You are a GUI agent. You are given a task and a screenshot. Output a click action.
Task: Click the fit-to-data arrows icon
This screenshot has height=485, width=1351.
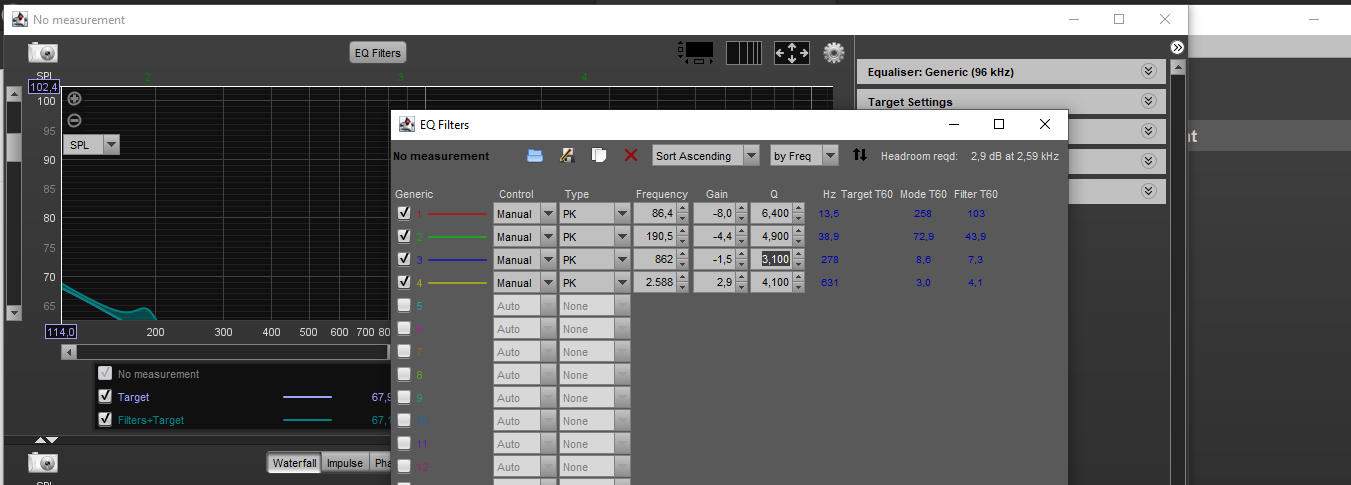pyautogui.click(x=792, y=53)
